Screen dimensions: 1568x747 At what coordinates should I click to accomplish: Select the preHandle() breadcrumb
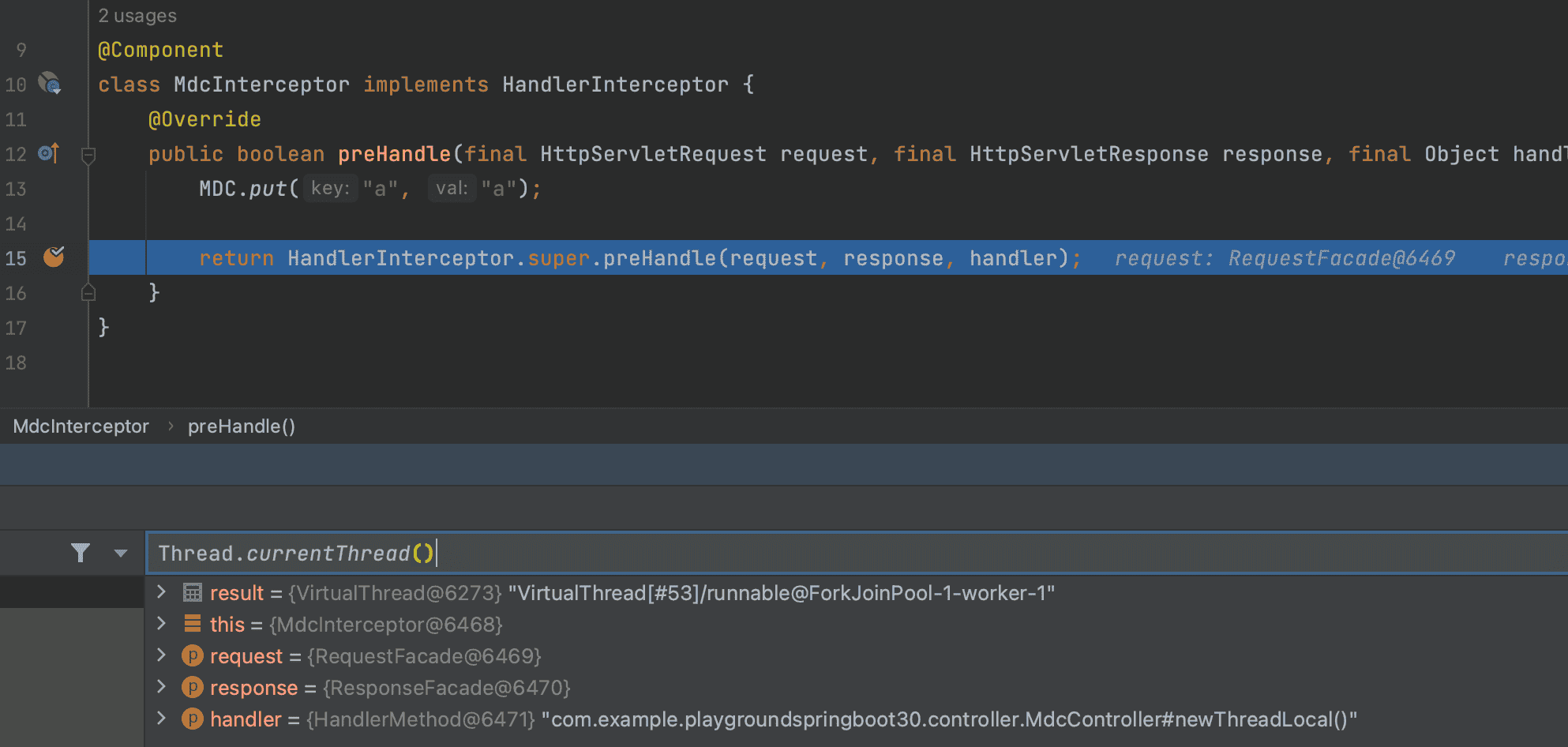coord(242,426)
